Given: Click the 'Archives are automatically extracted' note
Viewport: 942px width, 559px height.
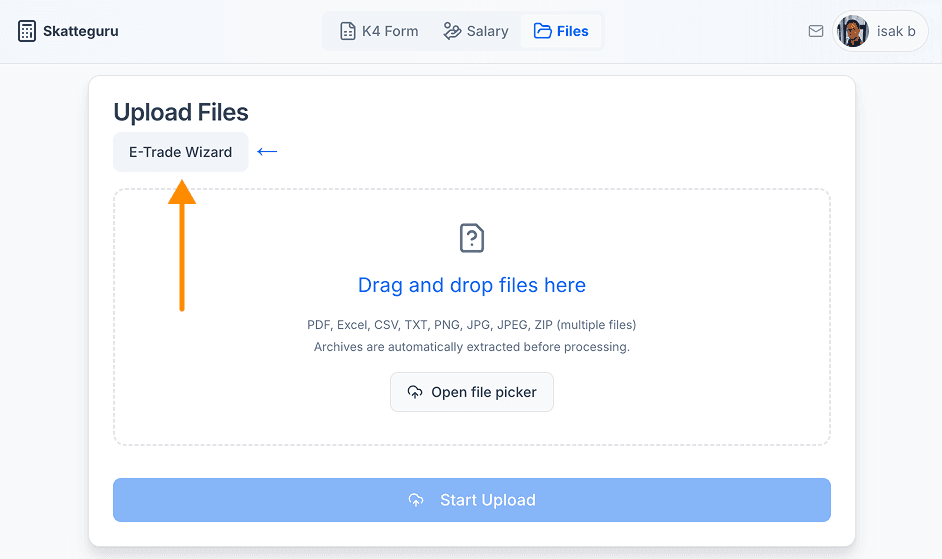Looking at the screenshot, I should (472, 347).
